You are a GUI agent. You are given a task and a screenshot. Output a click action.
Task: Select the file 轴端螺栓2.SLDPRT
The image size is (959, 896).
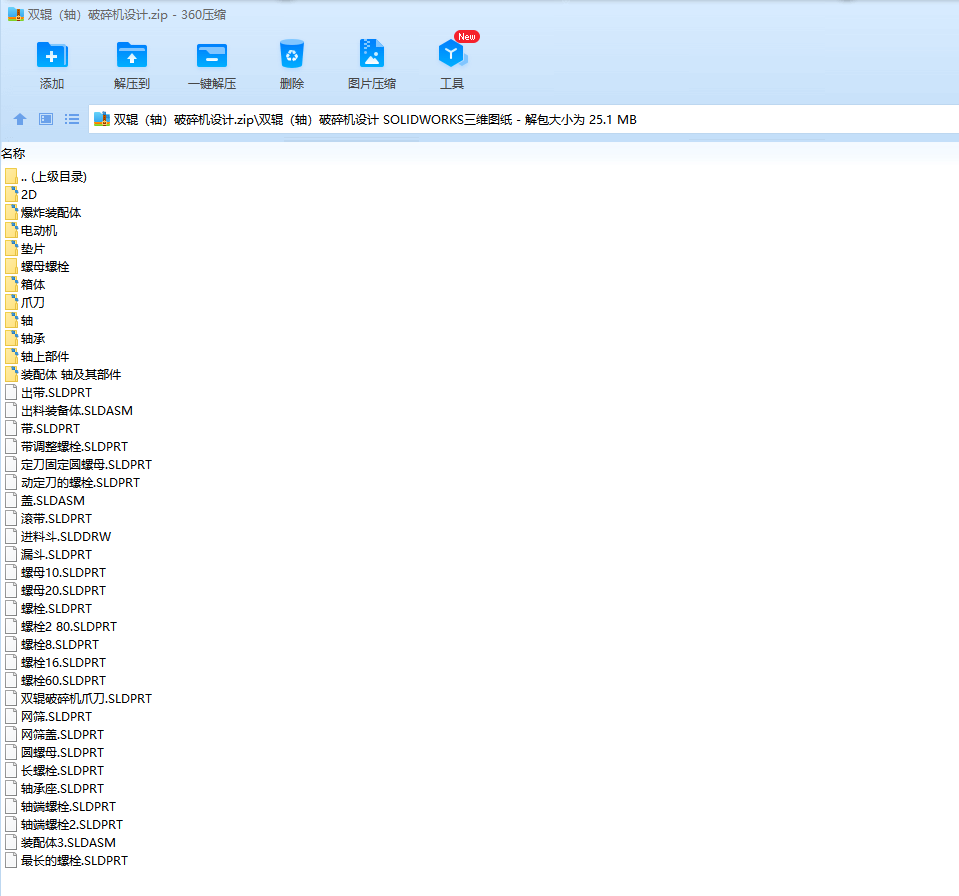pyautogui.click(x=64, y=824)
